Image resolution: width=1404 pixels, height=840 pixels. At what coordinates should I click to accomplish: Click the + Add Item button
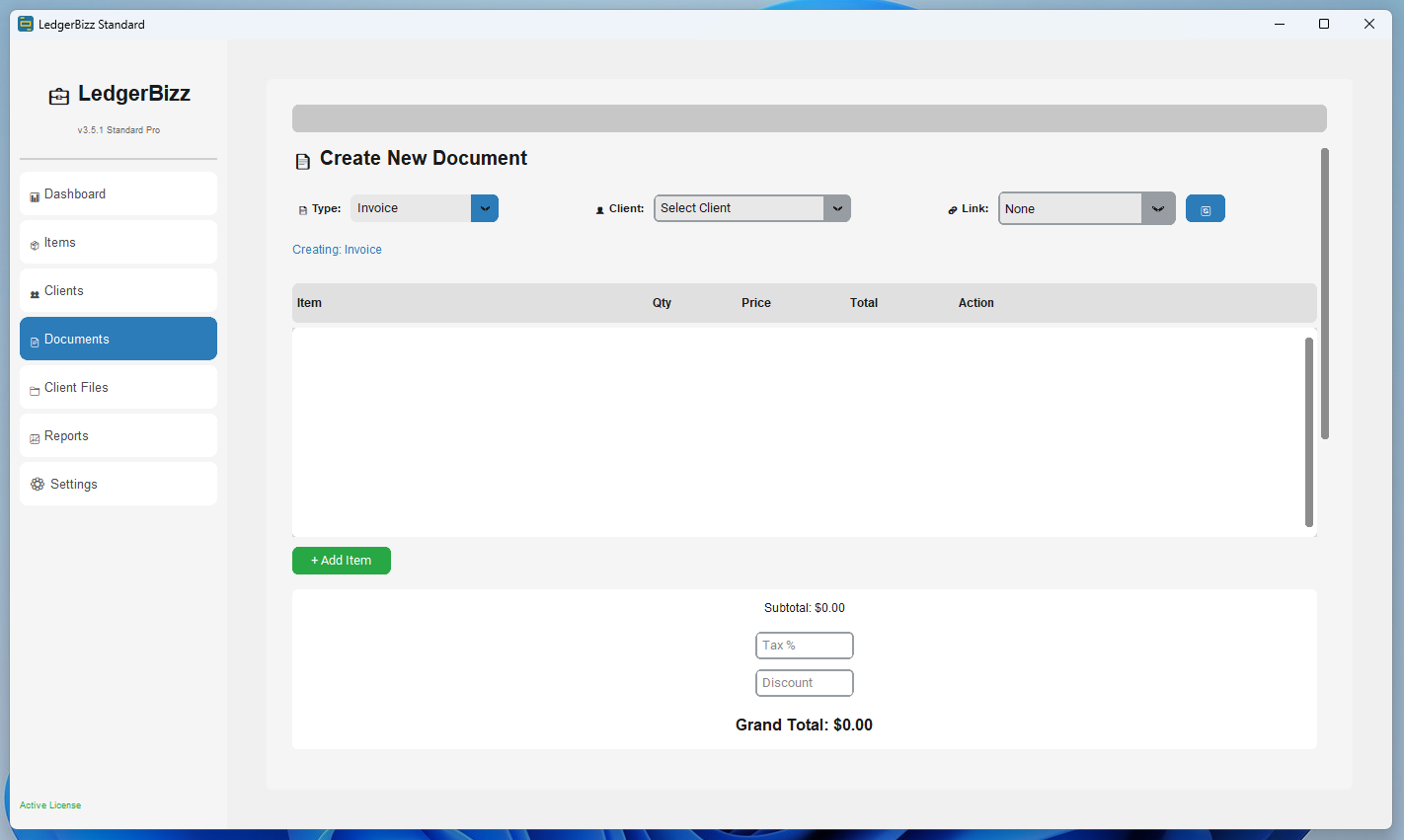(342, 561)
